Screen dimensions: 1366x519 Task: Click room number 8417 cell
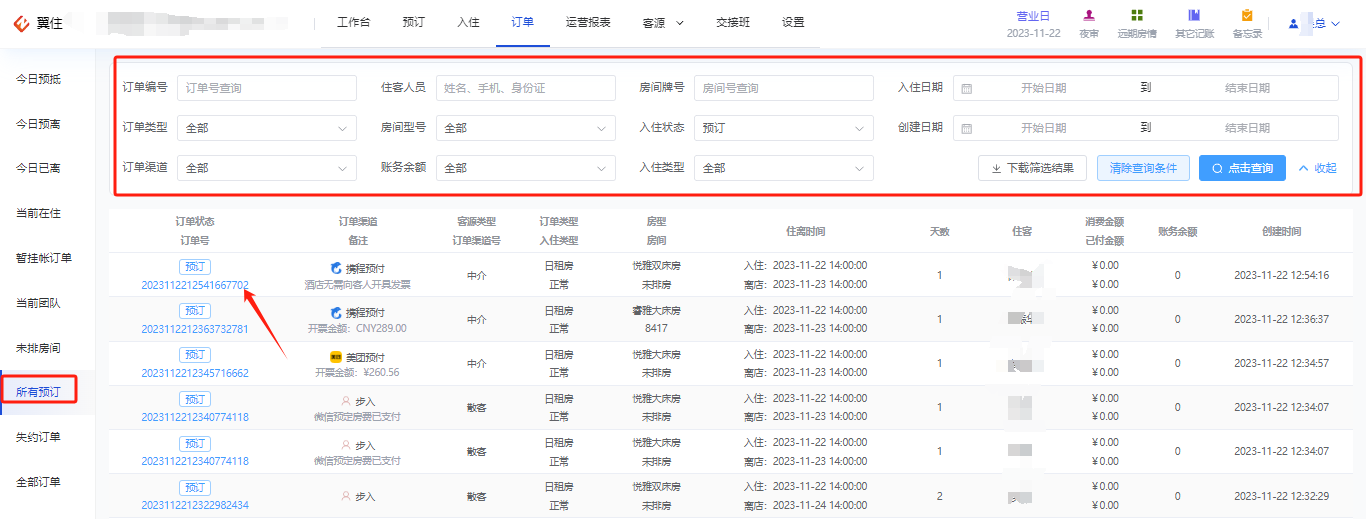tap(656, 328)
